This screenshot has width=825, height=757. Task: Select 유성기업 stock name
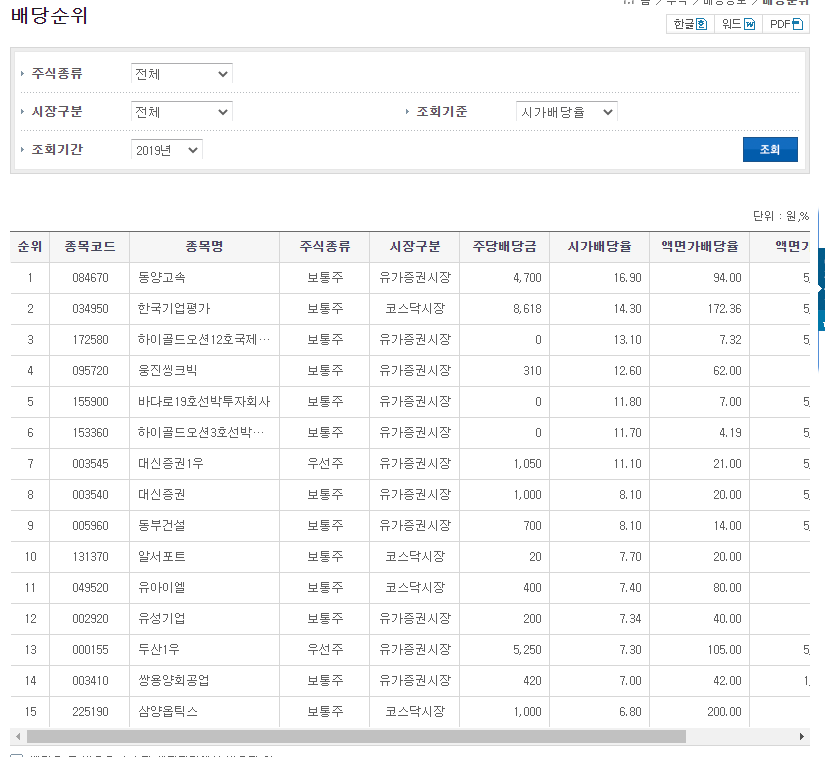(162, 619)
